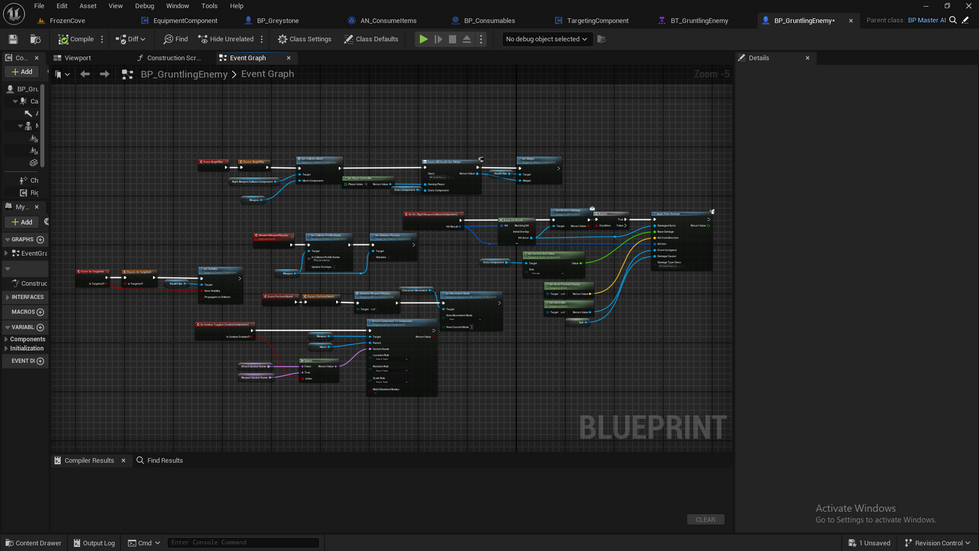
Task: Open the File menu
Action: 39,6
